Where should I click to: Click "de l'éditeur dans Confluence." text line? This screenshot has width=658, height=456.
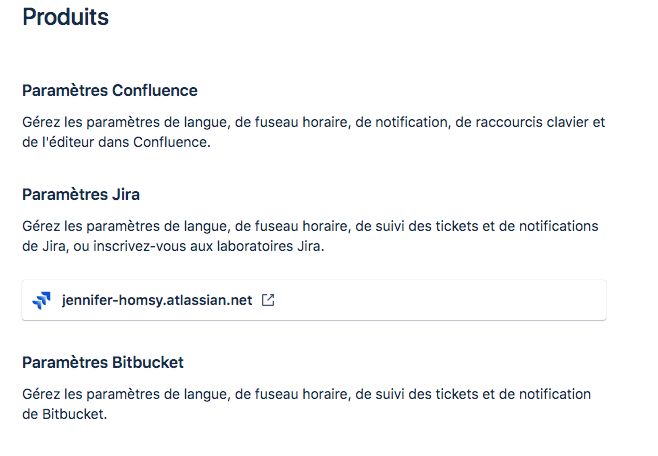tap(116, 142)
